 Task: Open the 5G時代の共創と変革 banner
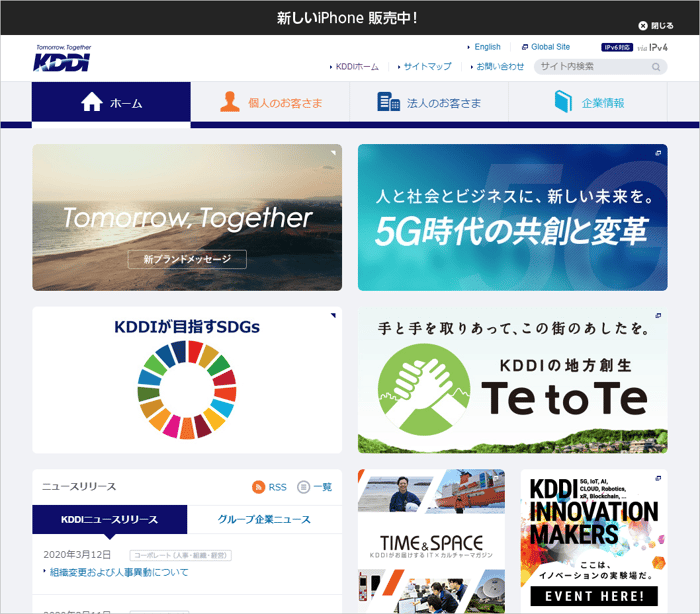(512, 217)
